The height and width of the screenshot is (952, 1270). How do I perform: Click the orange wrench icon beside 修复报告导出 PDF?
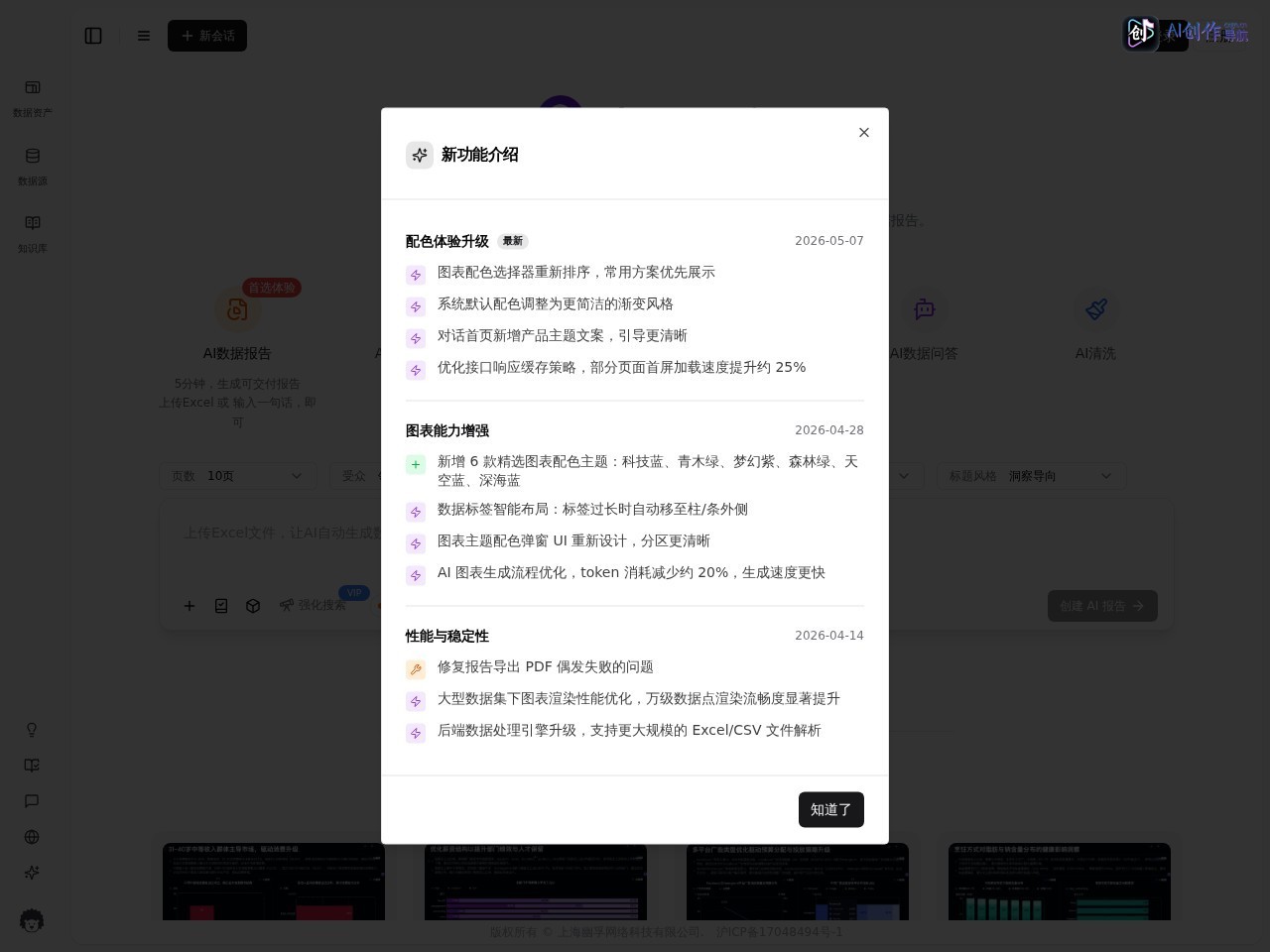[x=416, y=669]
